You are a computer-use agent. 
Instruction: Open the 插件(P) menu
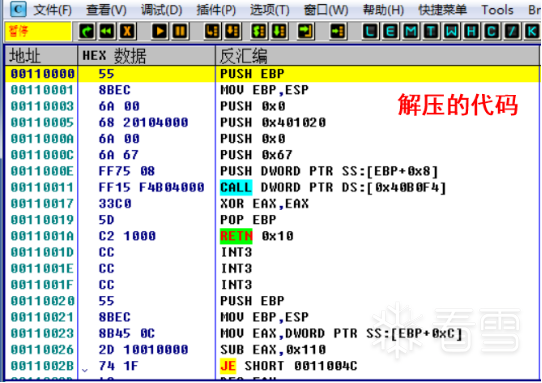216,10
